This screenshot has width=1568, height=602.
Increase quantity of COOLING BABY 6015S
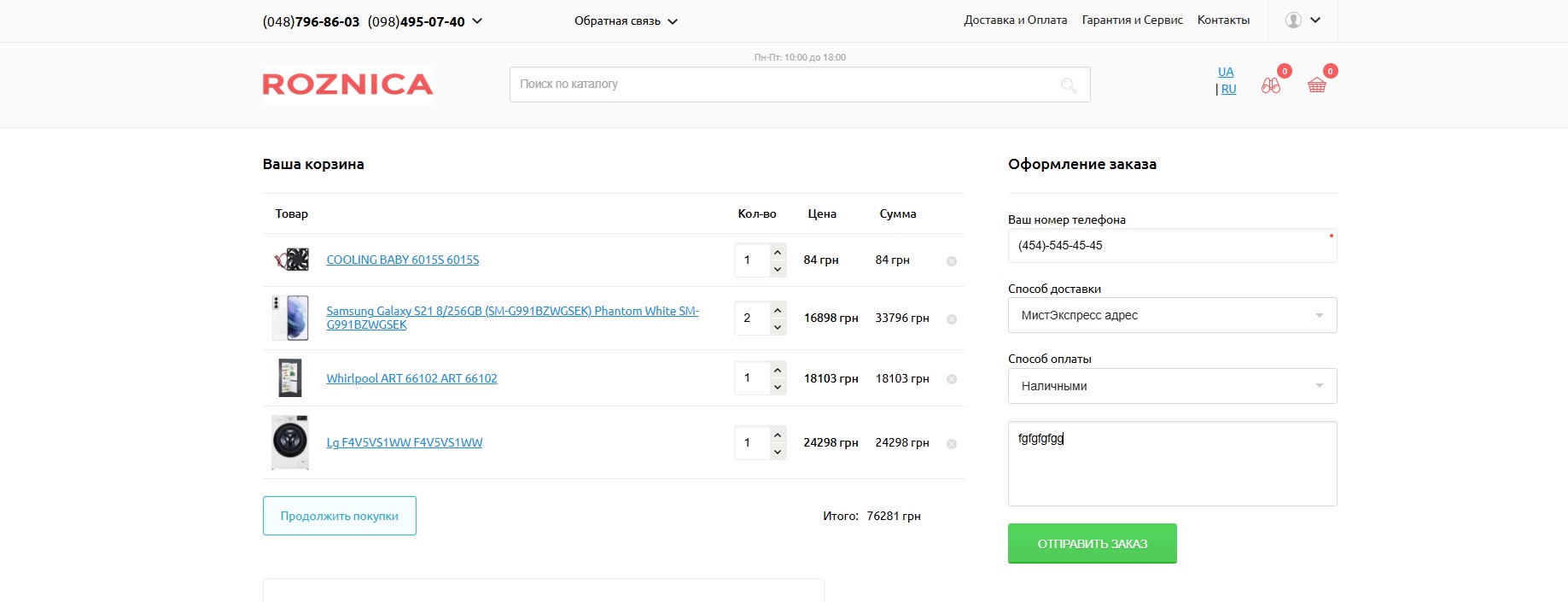[x=777, y=252]
